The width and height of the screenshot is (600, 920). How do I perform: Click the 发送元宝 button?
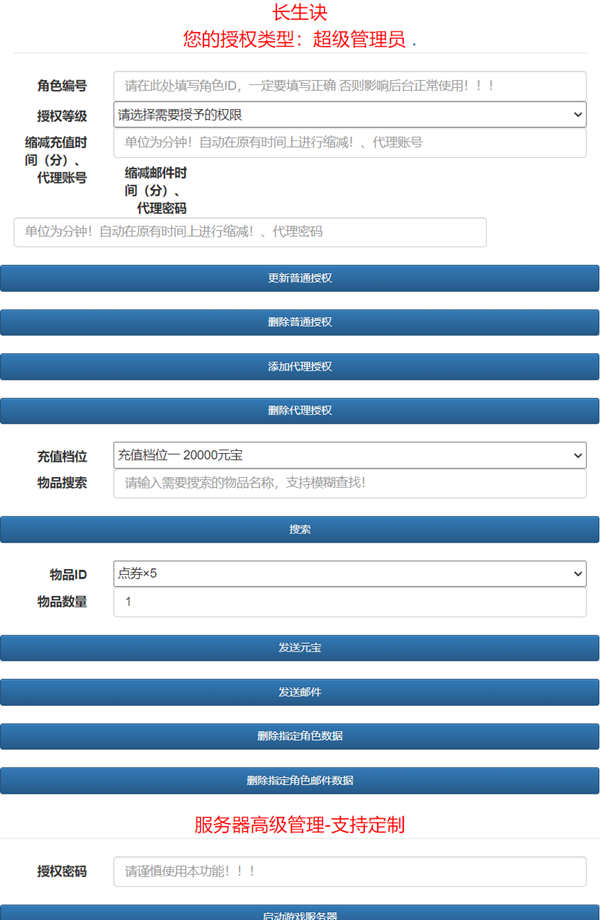click(x=299, y=648)
